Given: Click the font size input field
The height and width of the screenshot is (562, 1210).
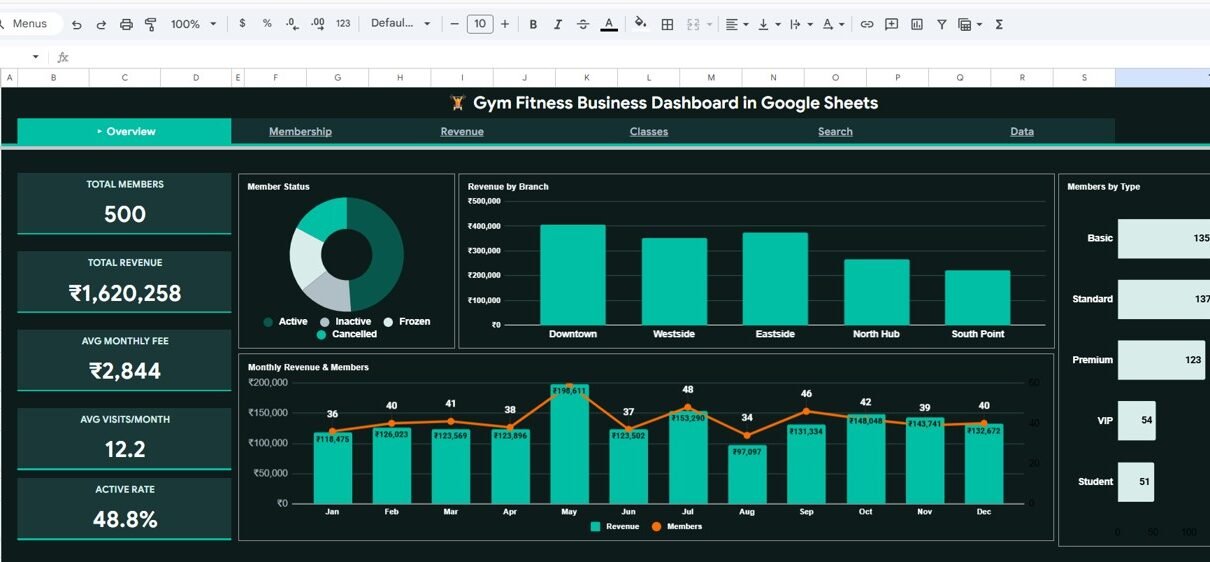Looking at the screenshot, I should 480,24.
